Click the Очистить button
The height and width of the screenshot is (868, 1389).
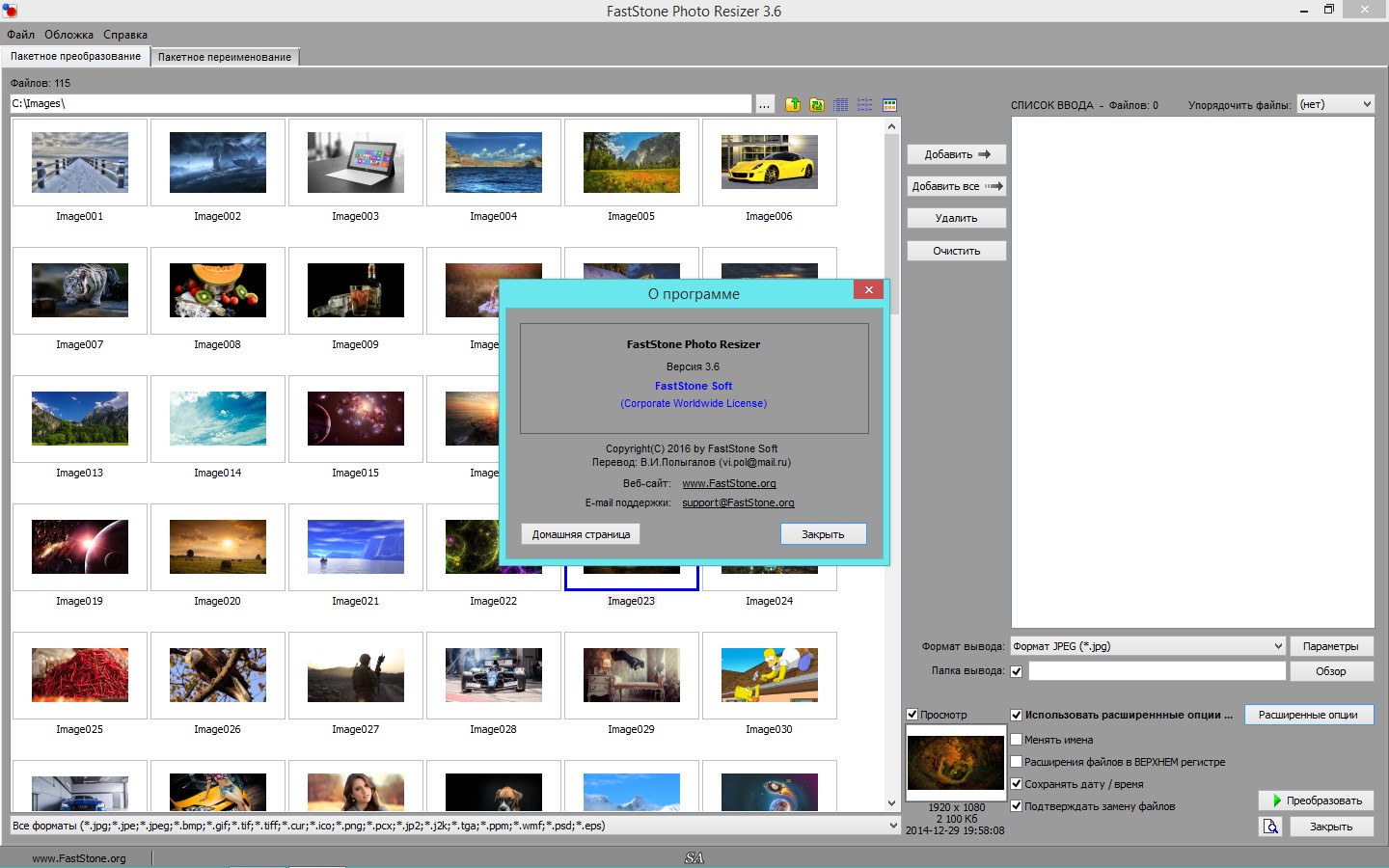tap(957, 251)
